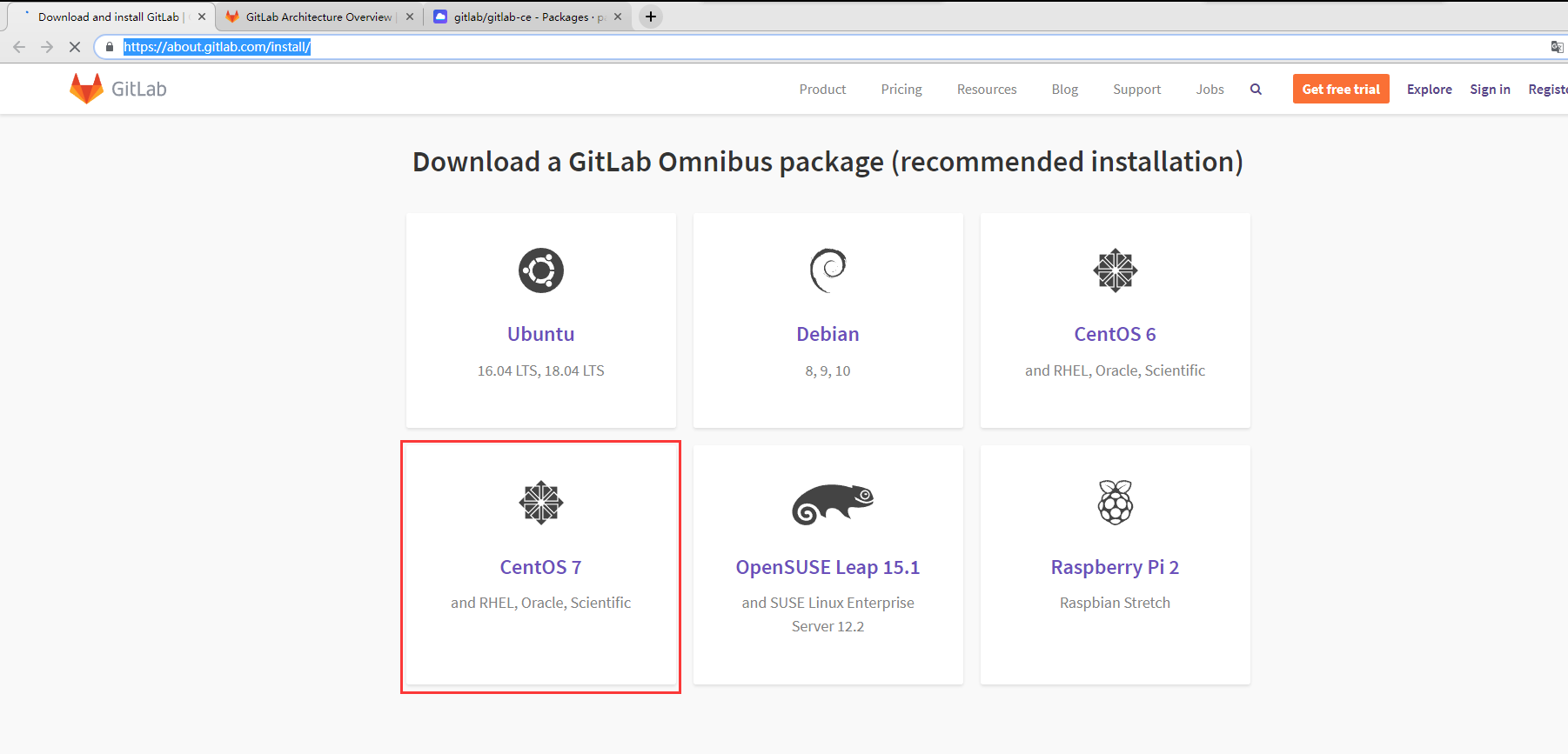Viewport: 1568px width, 754px height.
Task: Click 'and RHEL, Oracle, Scientific' under CentOS 7
Action: [541, 603]
